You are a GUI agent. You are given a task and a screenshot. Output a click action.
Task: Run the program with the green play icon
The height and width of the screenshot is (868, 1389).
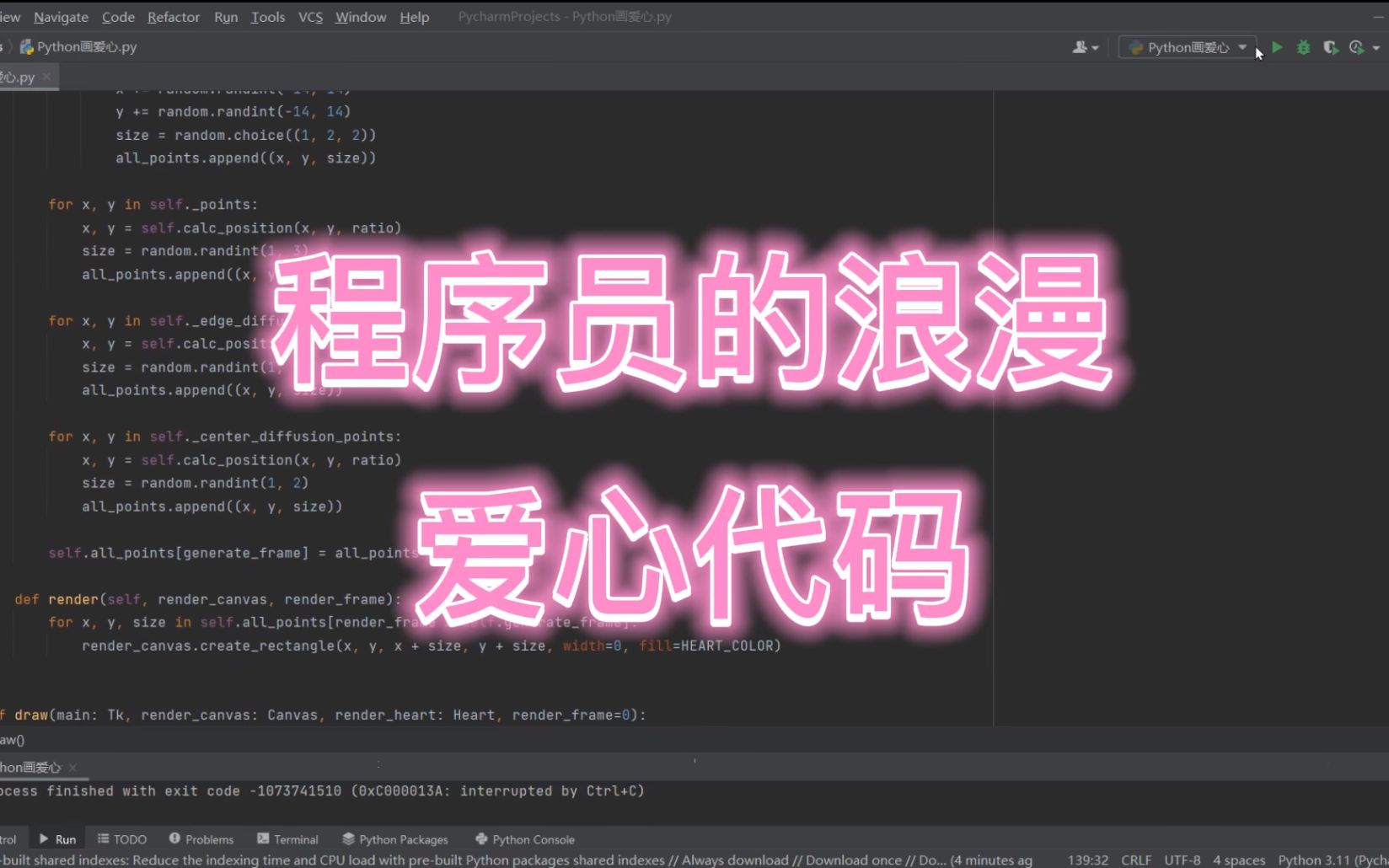1277,48
